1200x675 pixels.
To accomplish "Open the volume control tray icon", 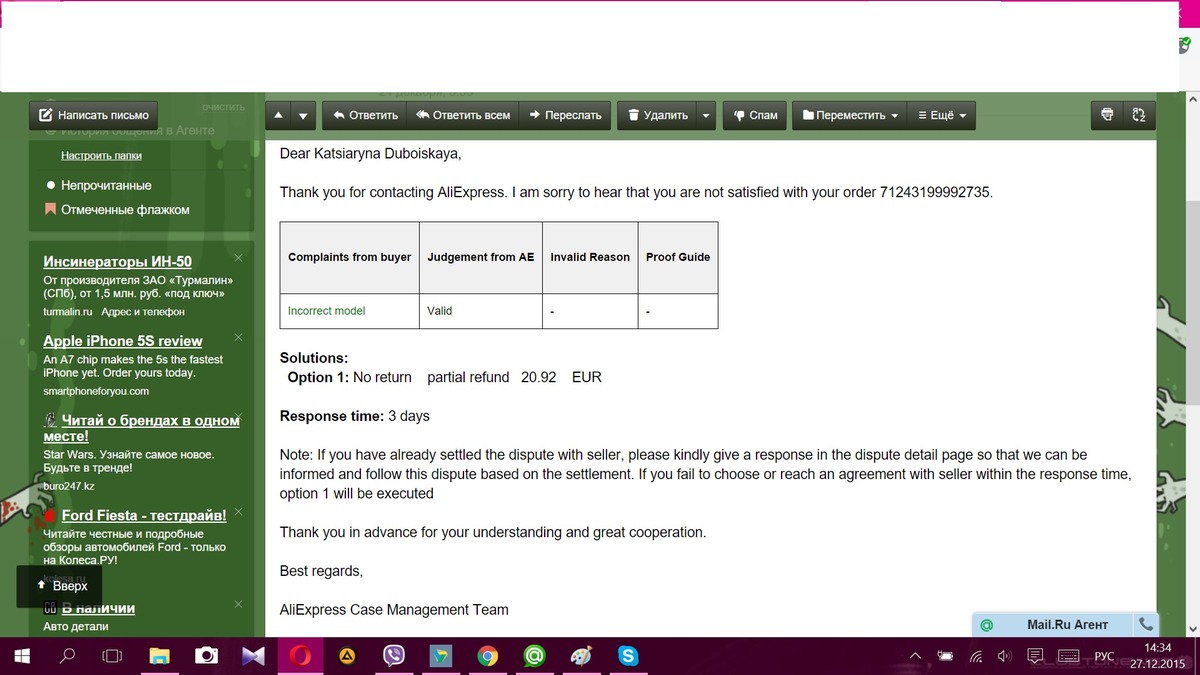I will (x=1005, y=656).
